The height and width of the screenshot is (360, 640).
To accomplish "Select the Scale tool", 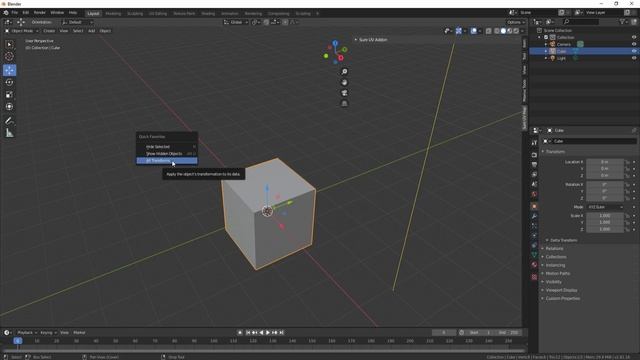I will point(9,95).
